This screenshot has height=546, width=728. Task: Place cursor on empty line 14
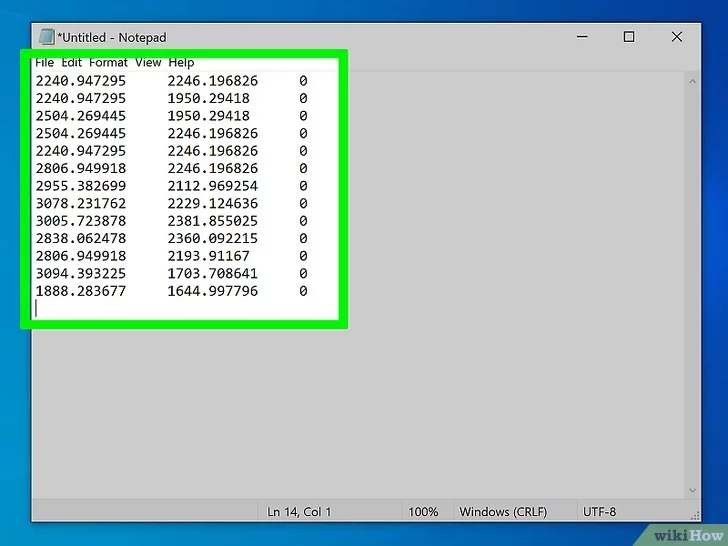pyautogui.click(x=186, y=308)
